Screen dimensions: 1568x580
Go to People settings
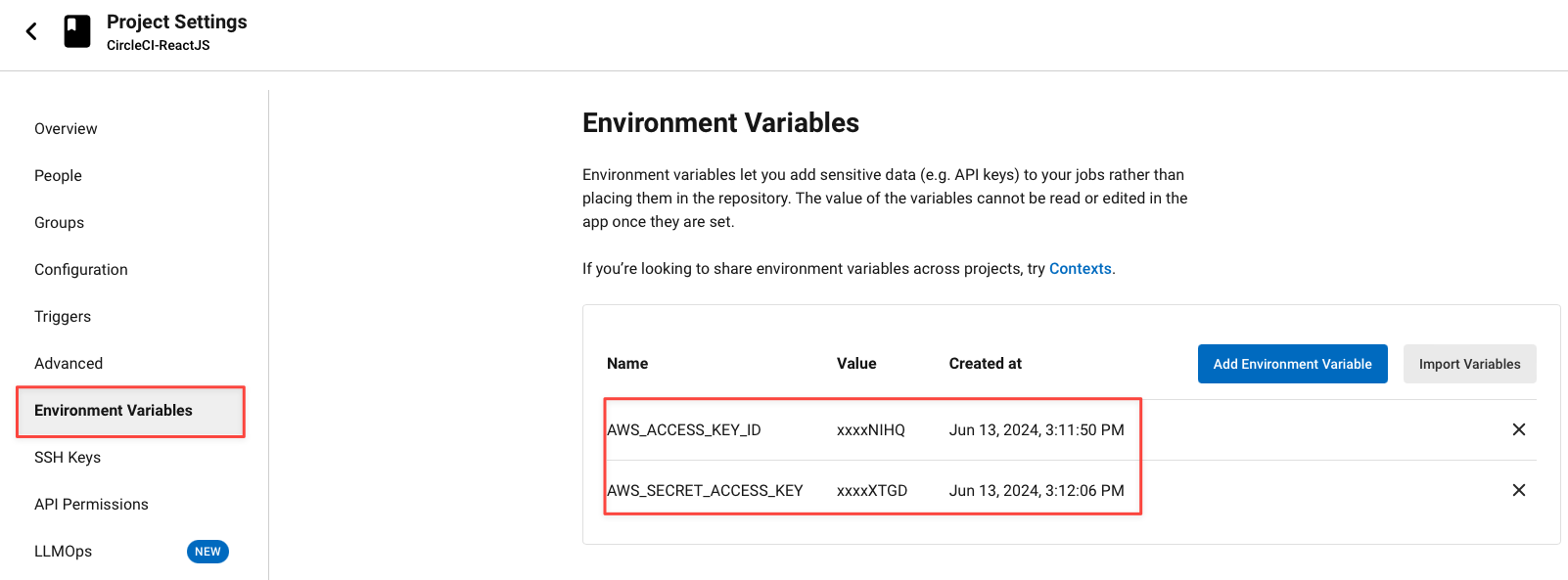pos(58,176)
